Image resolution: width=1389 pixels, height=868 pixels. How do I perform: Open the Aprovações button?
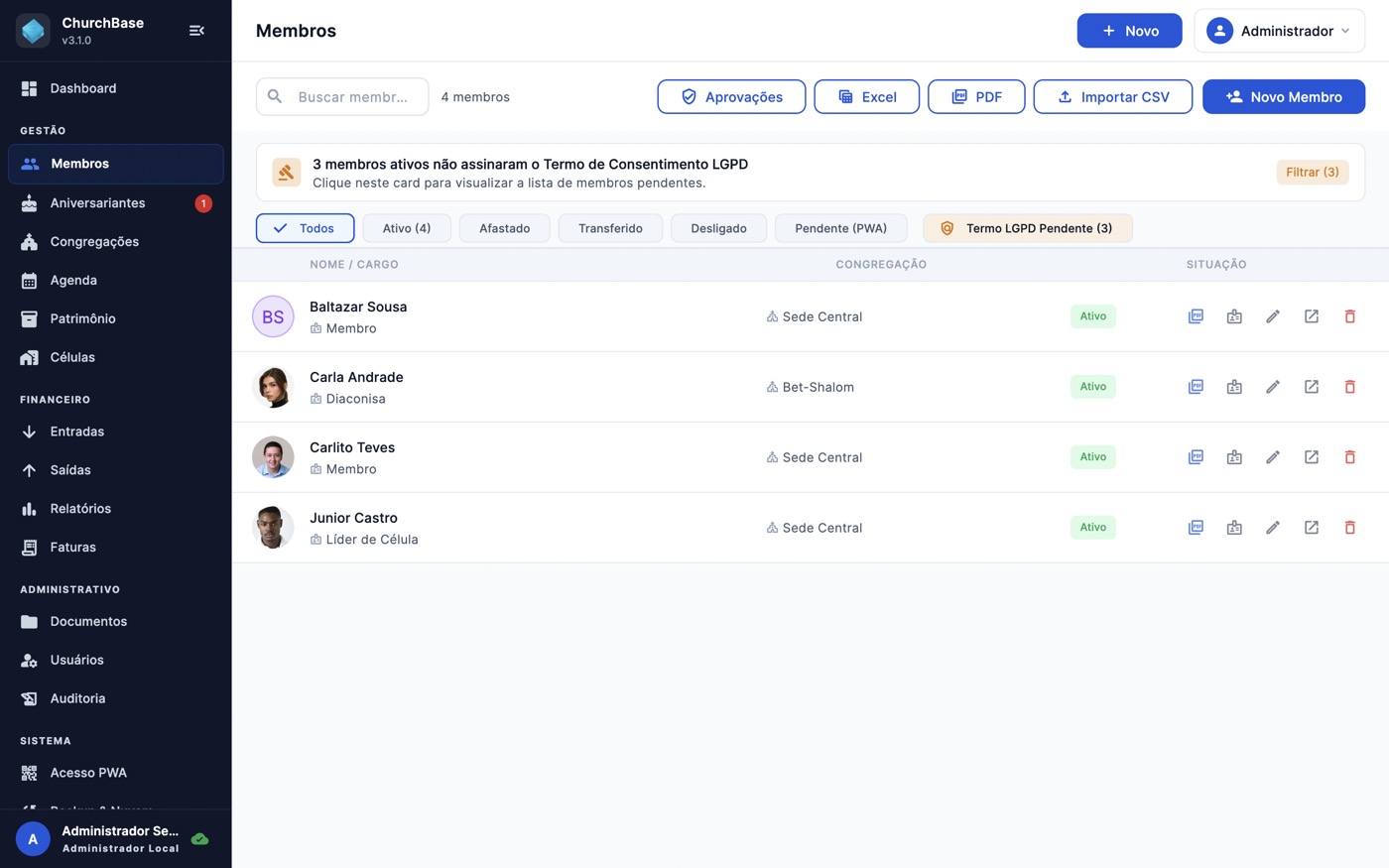tap(731, 97)
